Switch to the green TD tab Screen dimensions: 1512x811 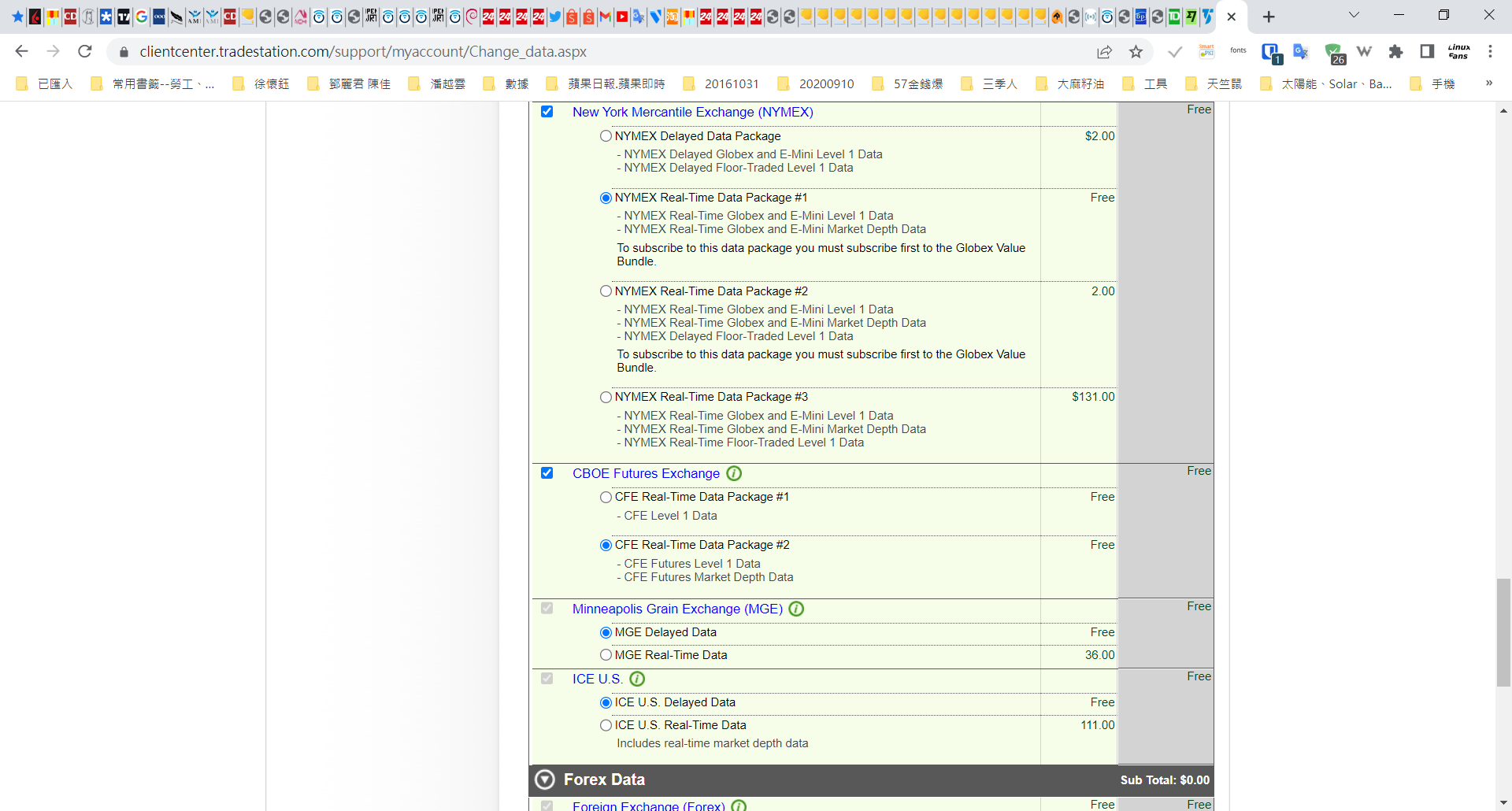1174,17
